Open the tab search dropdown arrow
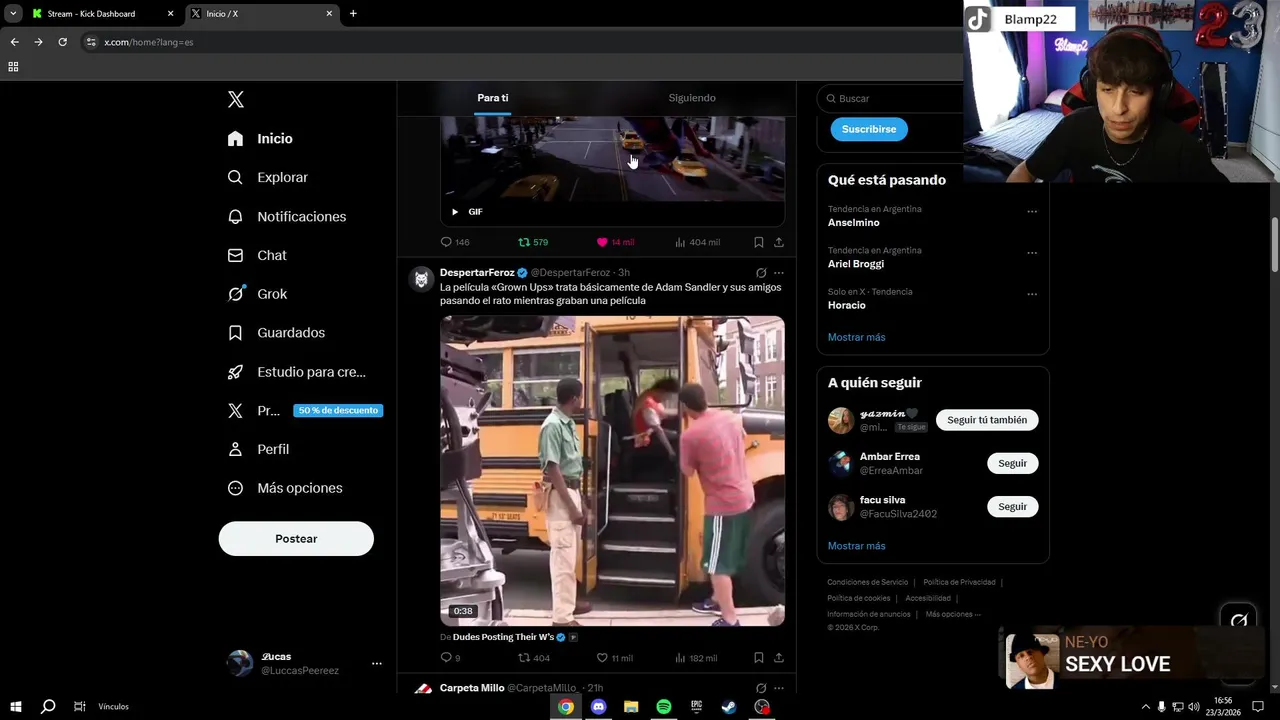Image resolution: width=1280 pixels, height=720 pixels. click(13, 14)
